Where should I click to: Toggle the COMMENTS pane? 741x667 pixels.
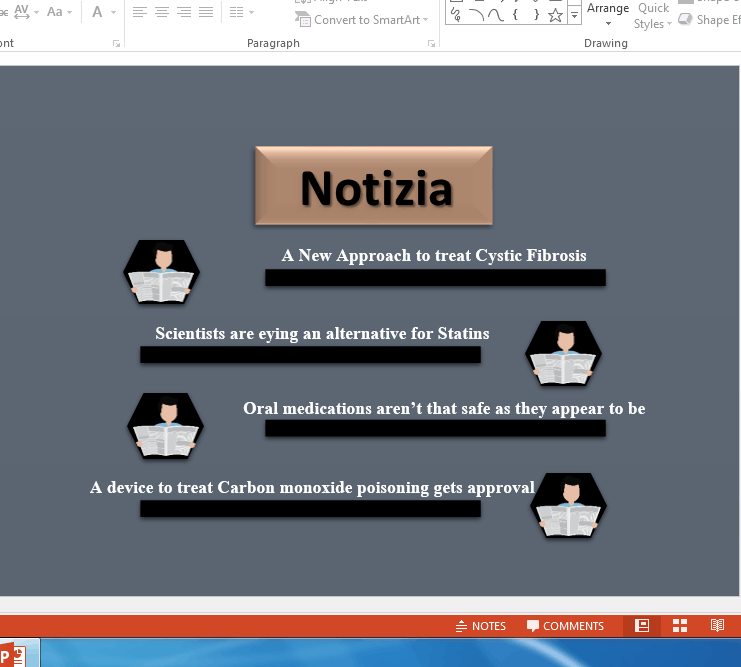click(565, 626)
